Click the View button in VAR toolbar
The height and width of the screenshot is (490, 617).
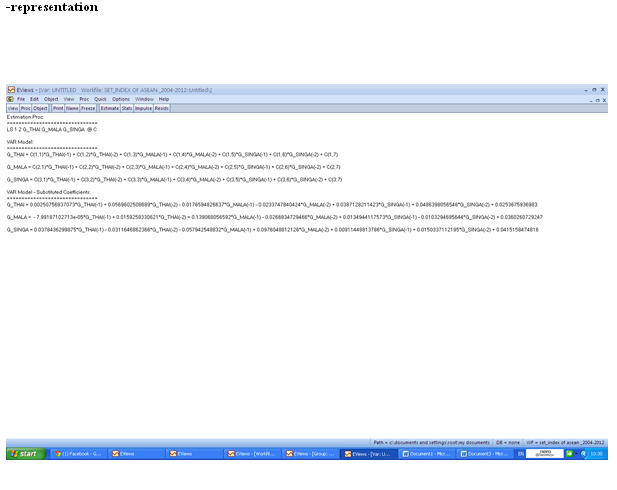[13, 108]
